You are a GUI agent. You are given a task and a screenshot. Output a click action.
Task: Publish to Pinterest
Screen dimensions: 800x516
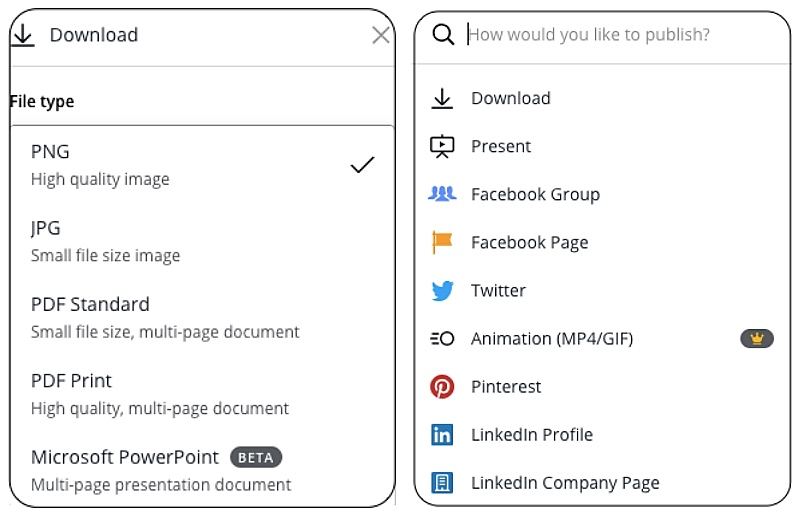(602, 386)
